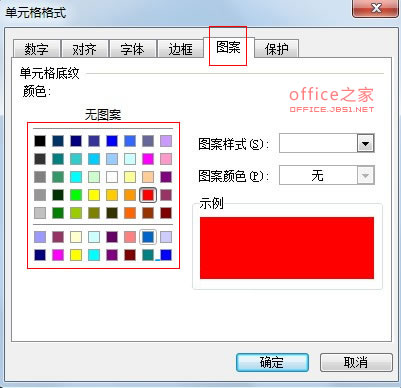Select the selected red swatch
Image resolution: width=401 pixels, height=388 pixels.
(x=148, y=195)
